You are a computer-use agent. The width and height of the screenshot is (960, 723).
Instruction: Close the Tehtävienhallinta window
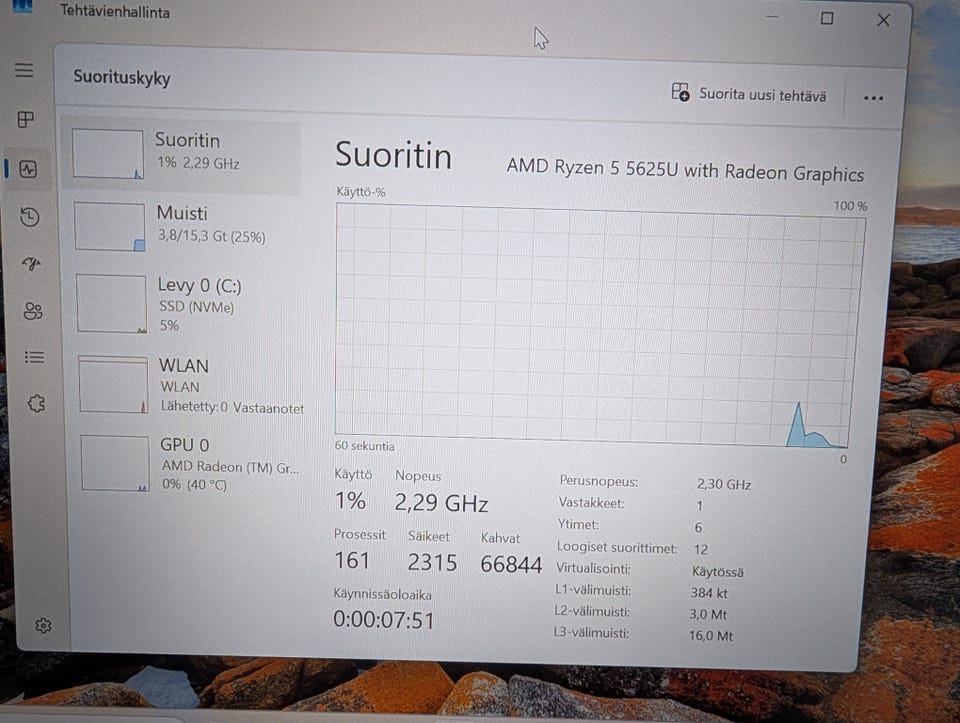883,20
